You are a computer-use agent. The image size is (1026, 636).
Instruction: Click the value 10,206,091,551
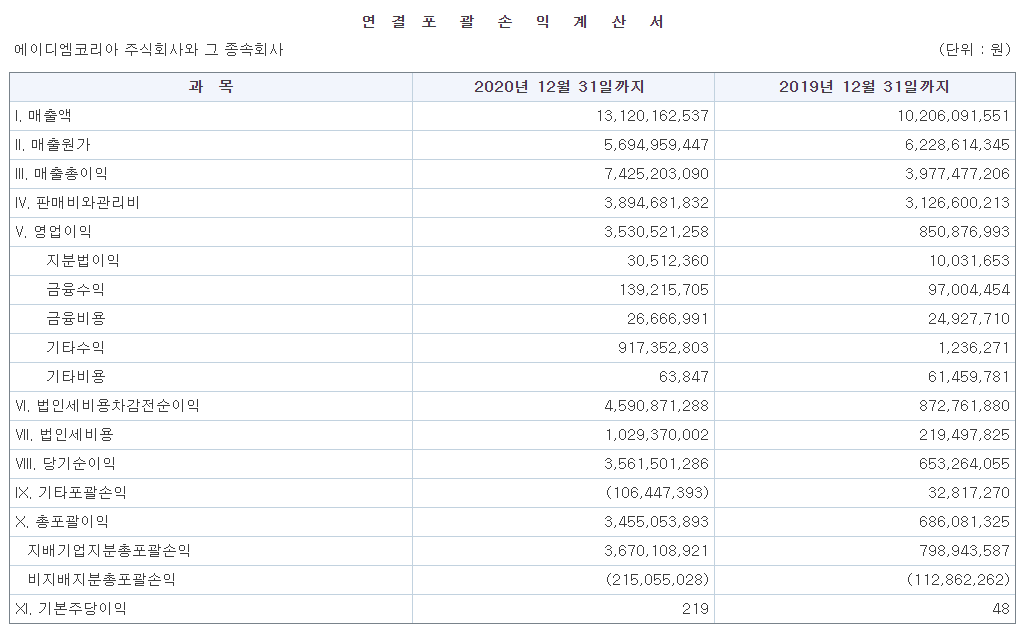[953, 116]
